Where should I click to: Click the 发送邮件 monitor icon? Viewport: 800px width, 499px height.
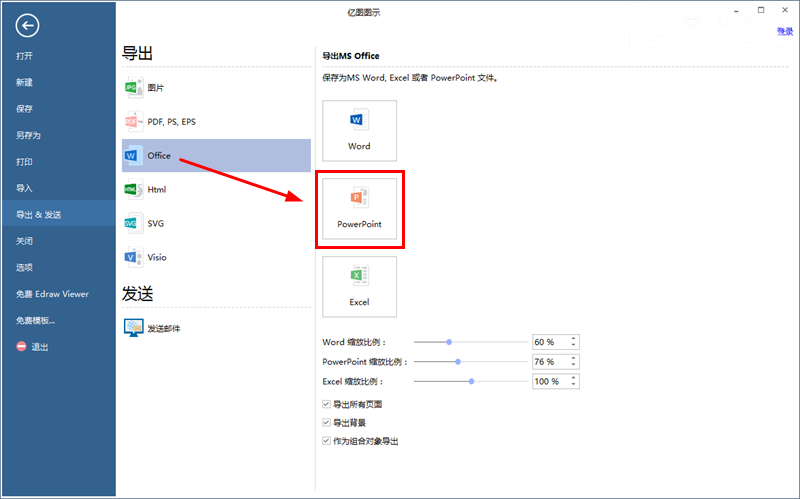[134, 328]
